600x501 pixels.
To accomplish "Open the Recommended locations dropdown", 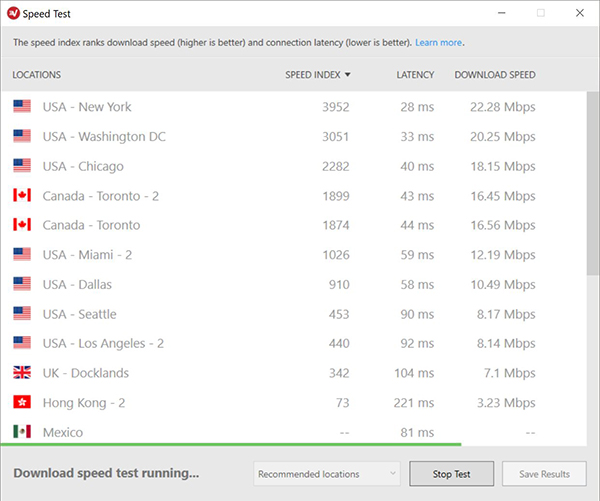I will (327, 473).
